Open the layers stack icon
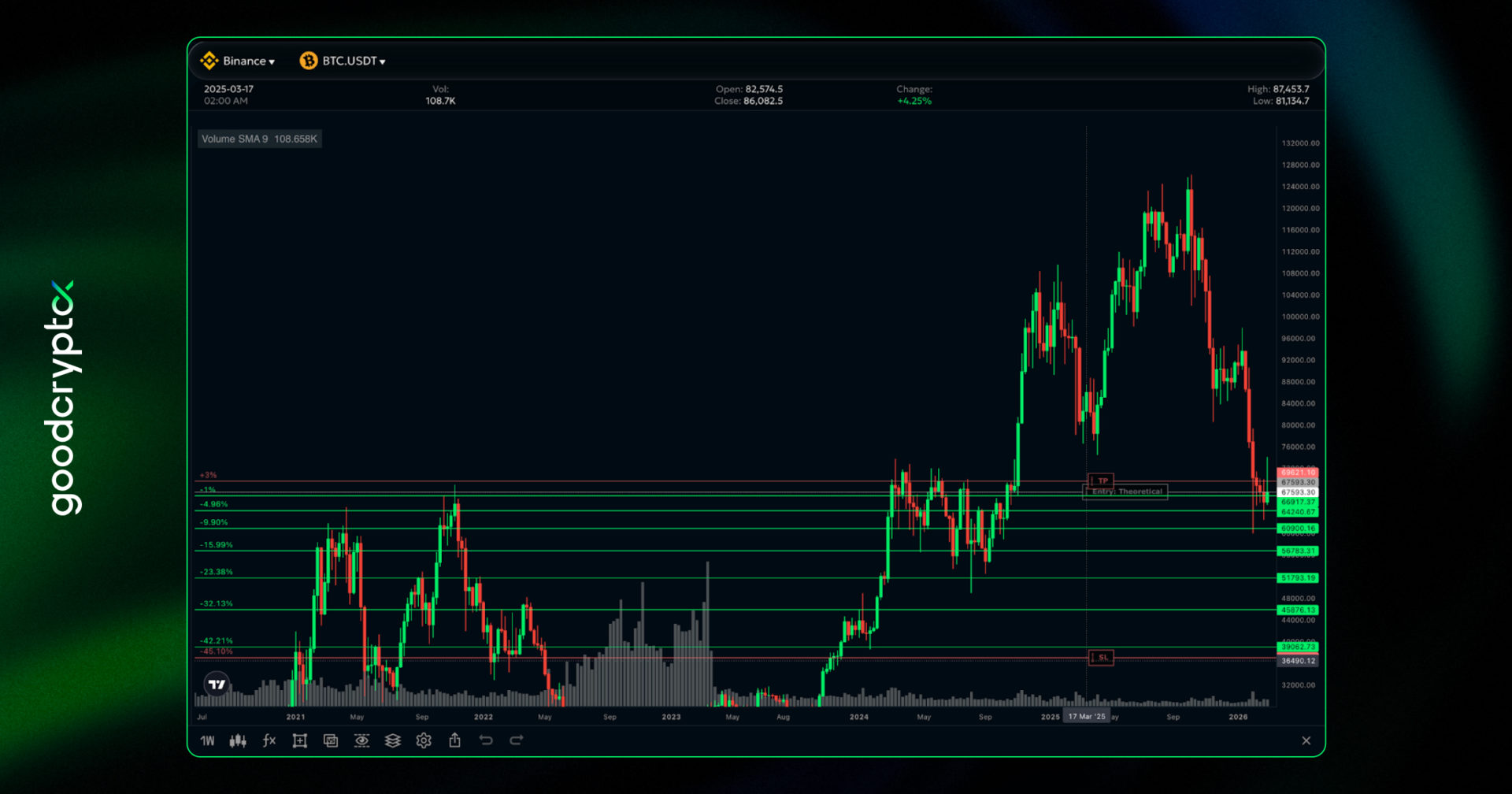Viewport: 1512px width, 794px height. coord(393,740)
